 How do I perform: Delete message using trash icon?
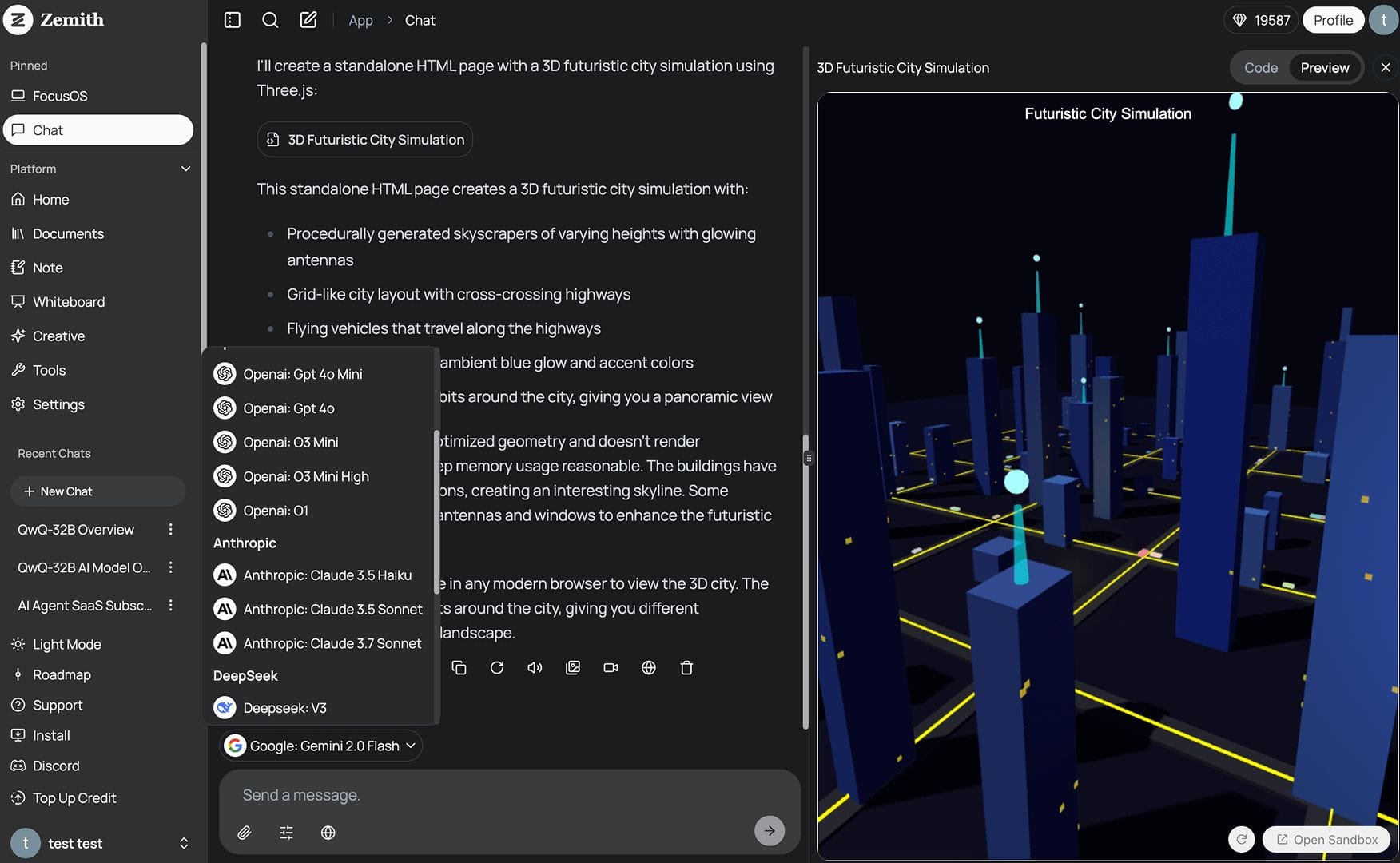(x=686, y=668)
